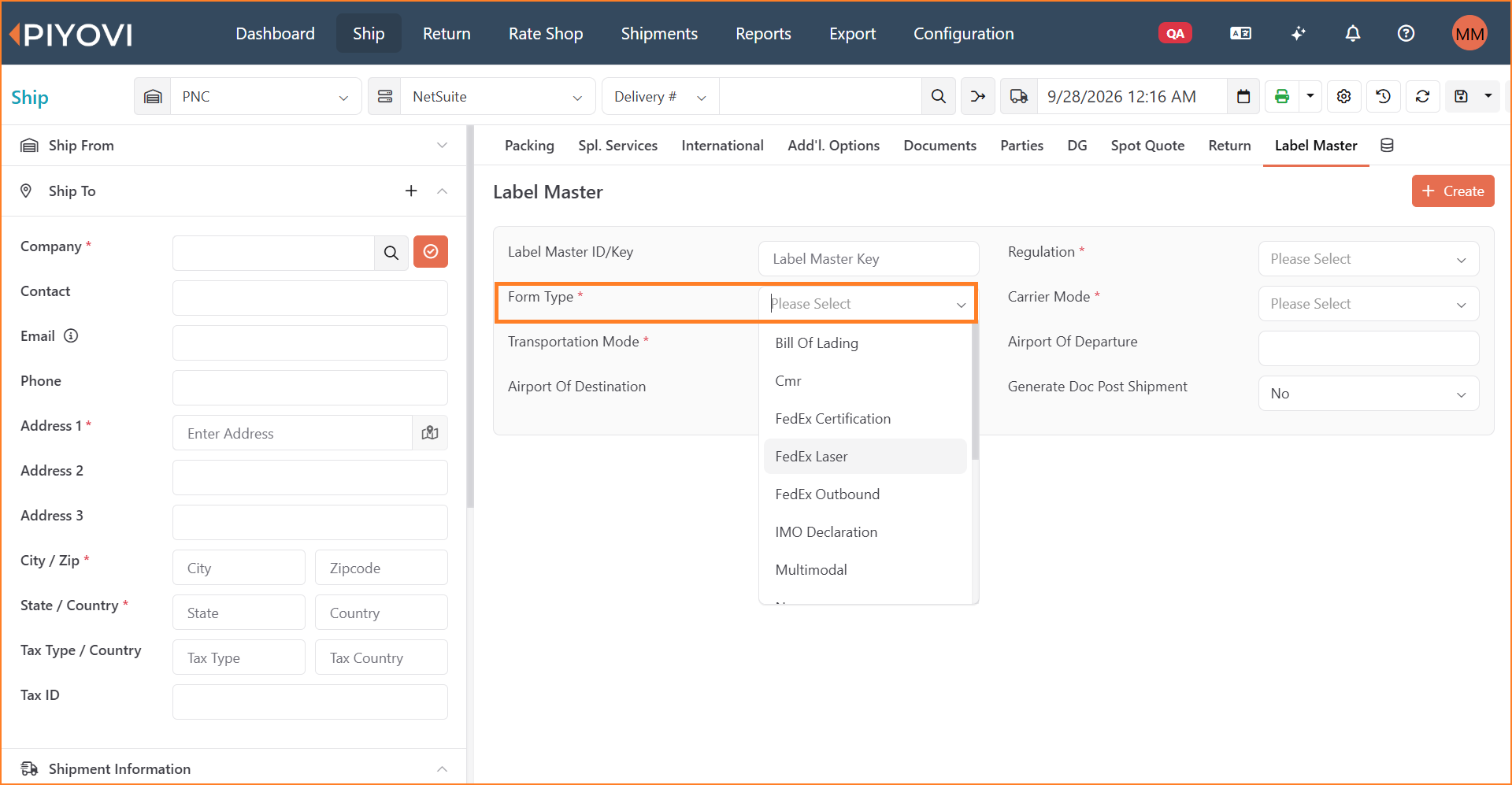The height and width of the screenshot is (785, 1512).
Task: Open the NetSuite source dropdown
Action: (x=497, y=96)
